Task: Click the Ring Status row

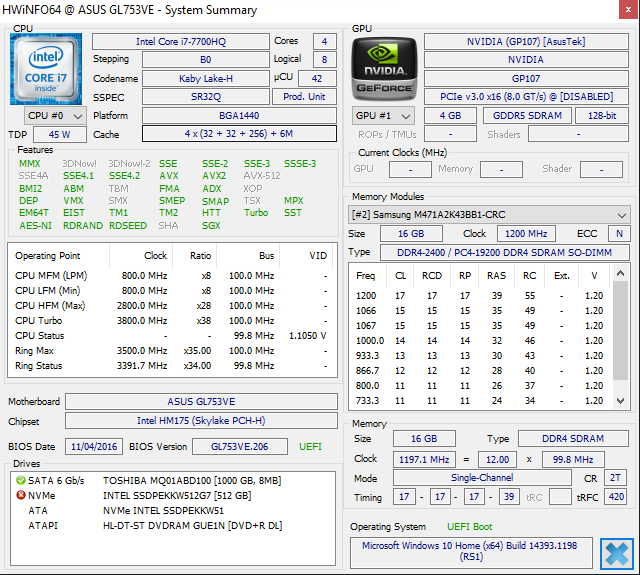Action: tap(171, 366)
